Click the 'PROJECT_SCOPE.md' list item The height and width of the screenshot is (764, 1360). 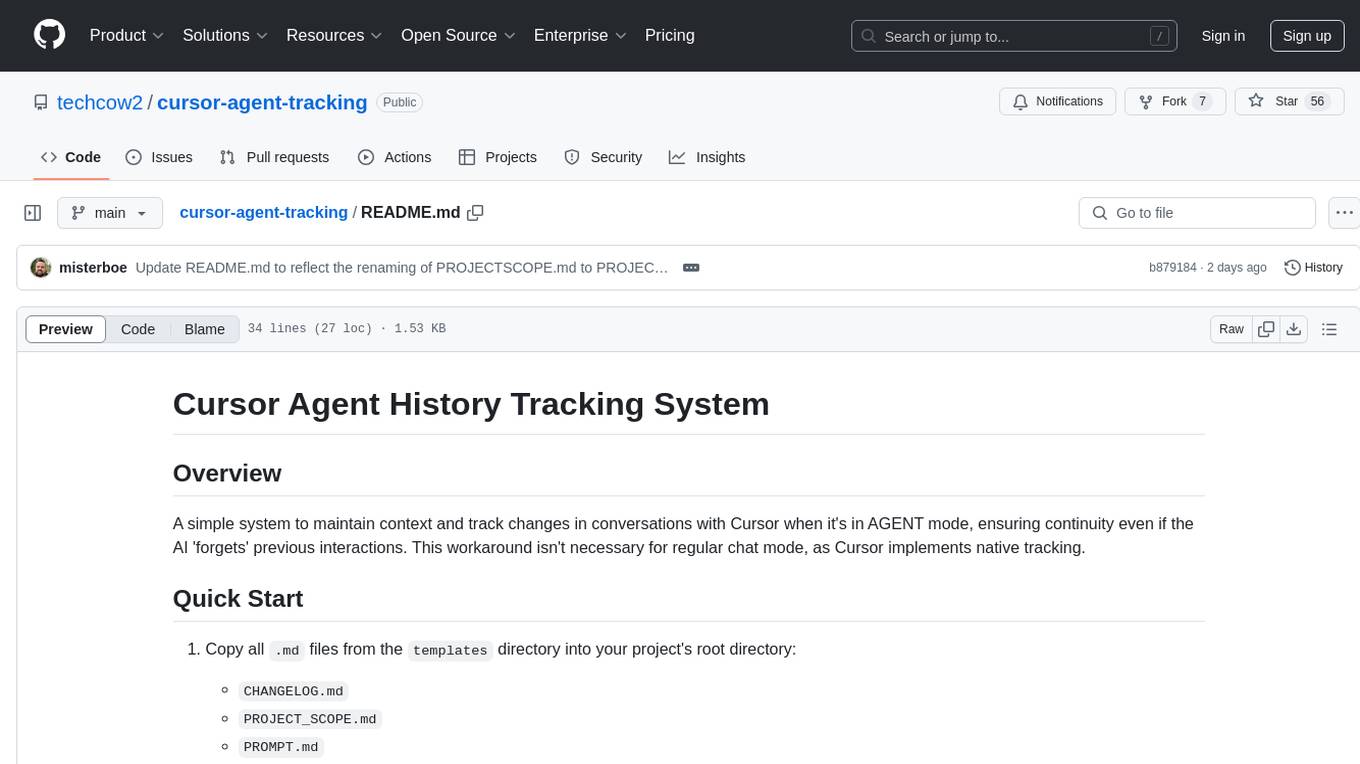coord(310,719)
